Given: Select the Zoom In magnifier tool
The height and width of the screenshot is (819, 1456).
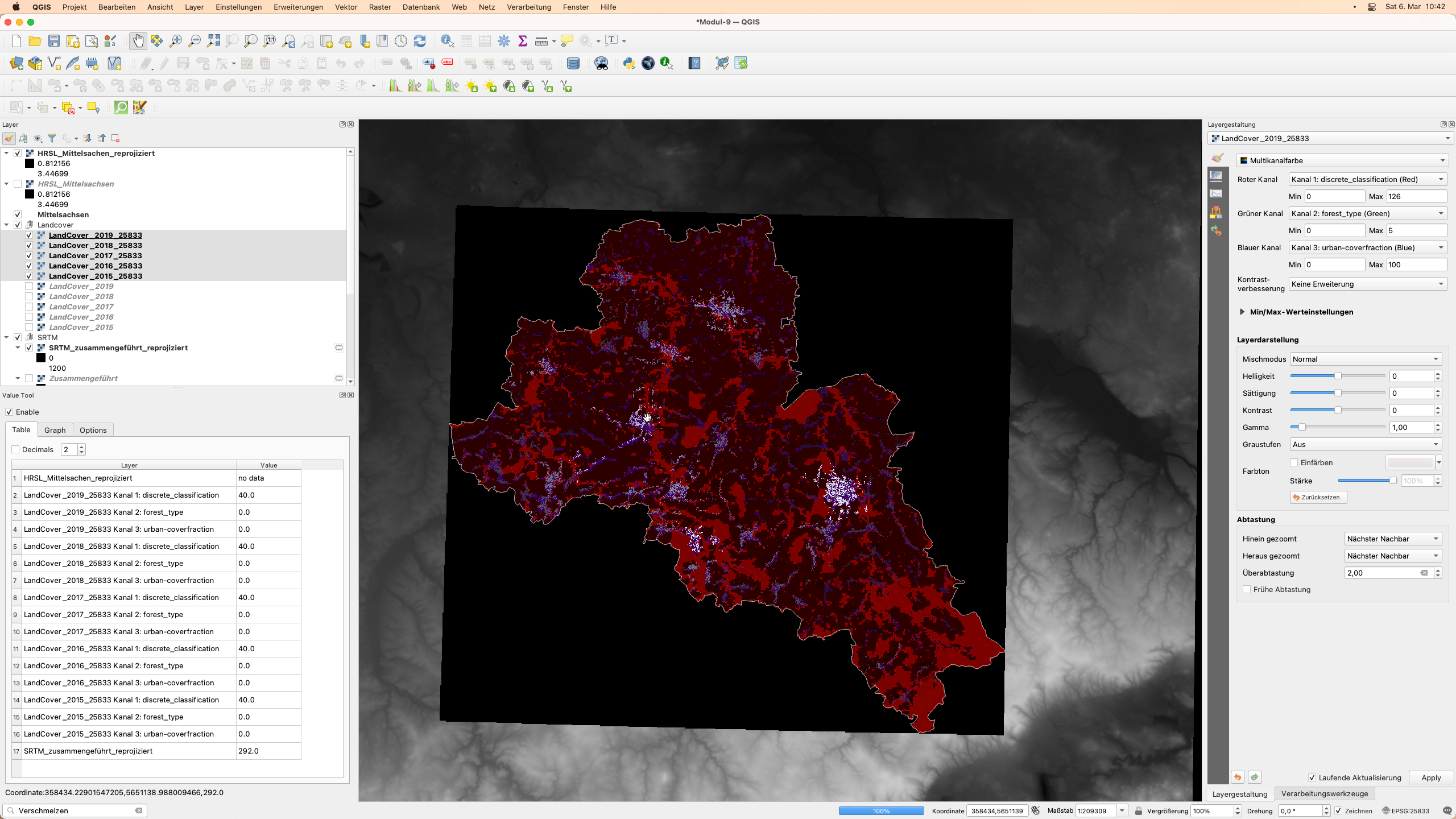Looking at the screenshot, I should 176,41.
